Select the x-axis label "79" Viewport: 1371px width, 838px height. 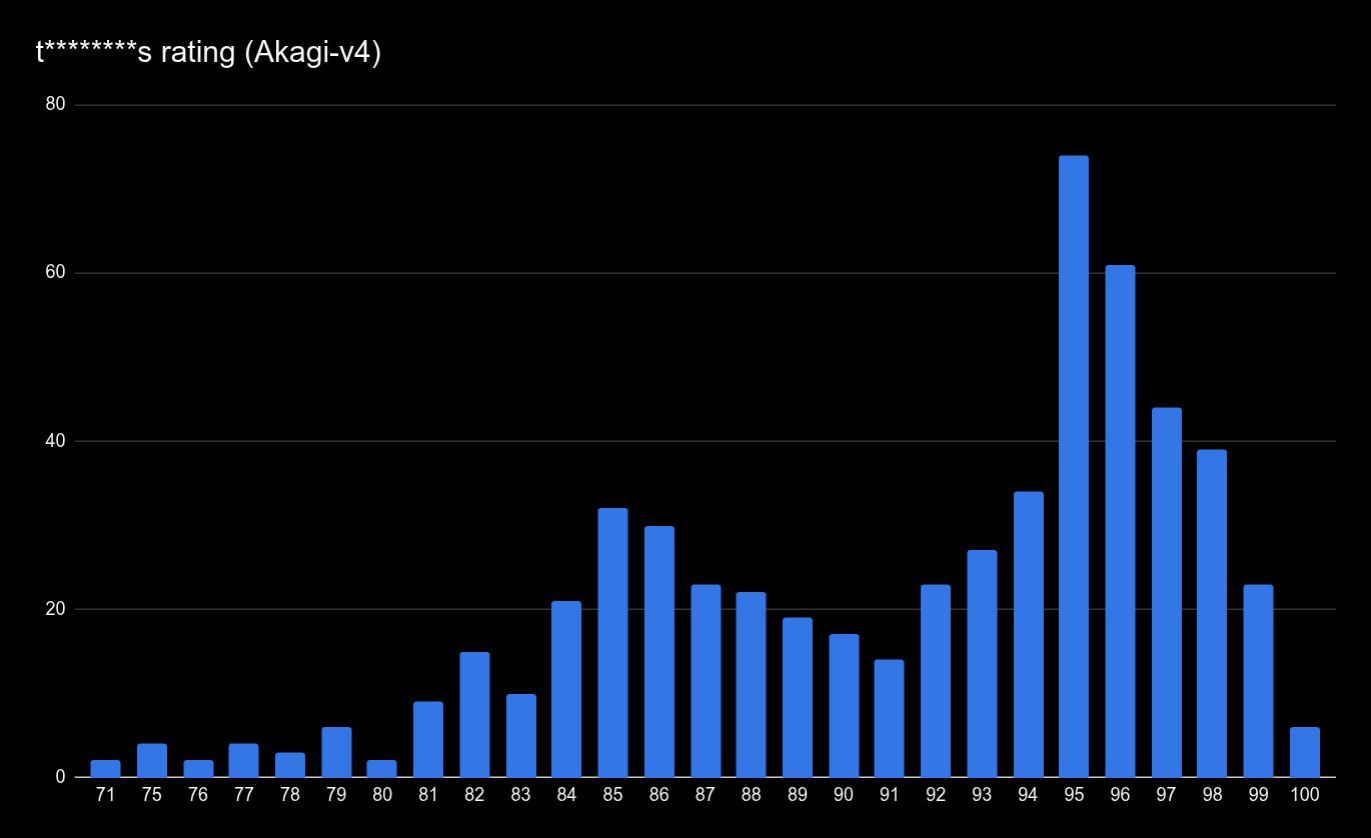(x=336, y=796)
